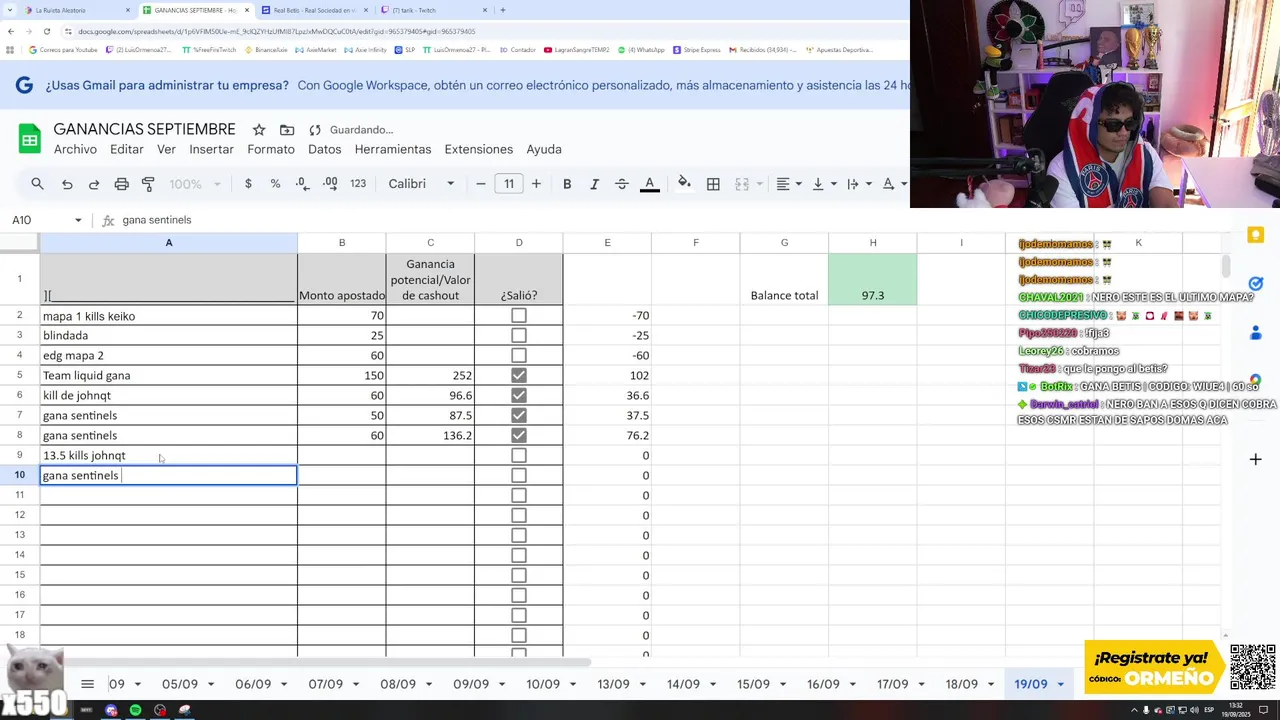Decrease font size with minus button
Image resolution: width=1280 pixels, height=720 pixels.
[x=481, y=184]
